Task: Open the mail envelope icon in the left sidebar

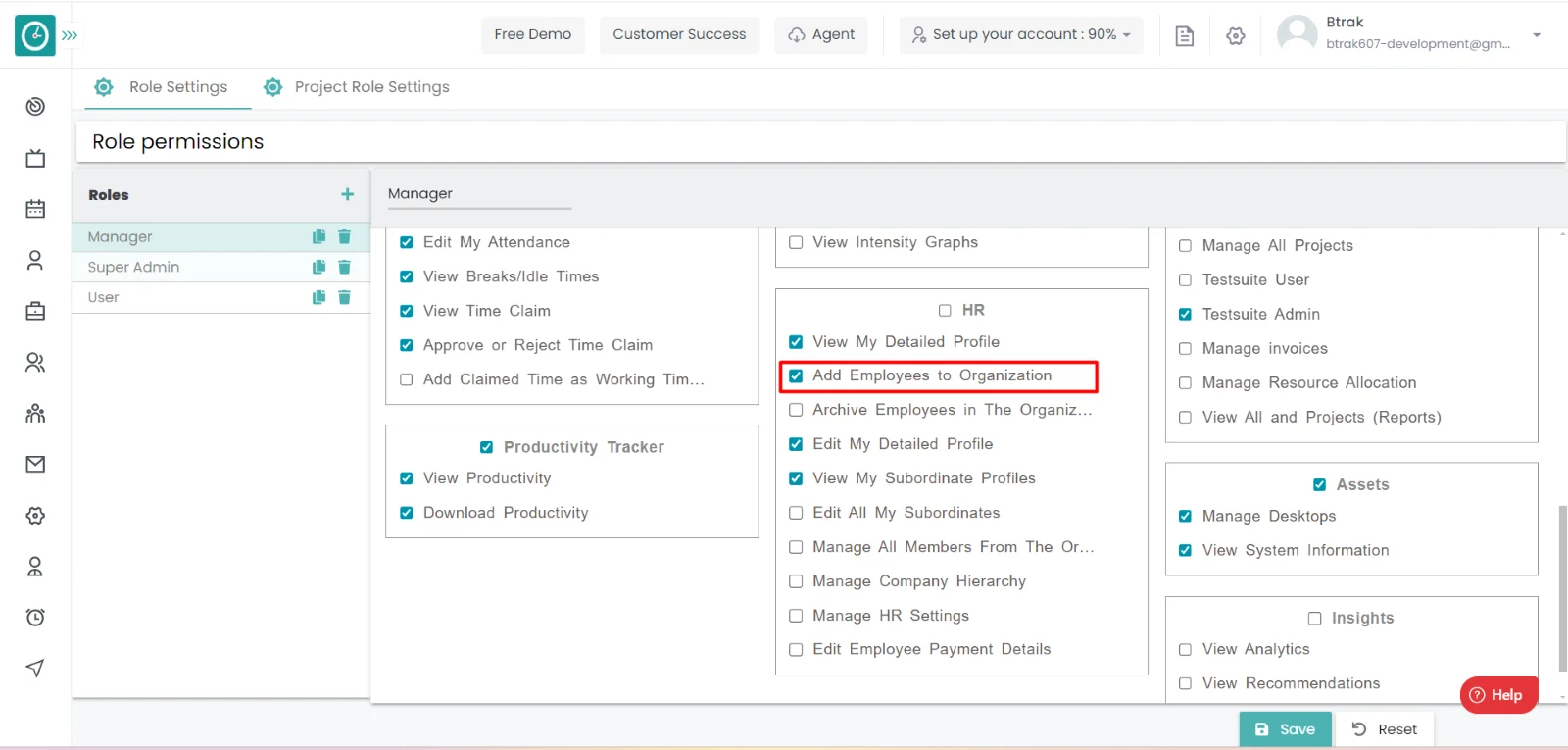Action: pyautogui.click(x=35, y=464)
